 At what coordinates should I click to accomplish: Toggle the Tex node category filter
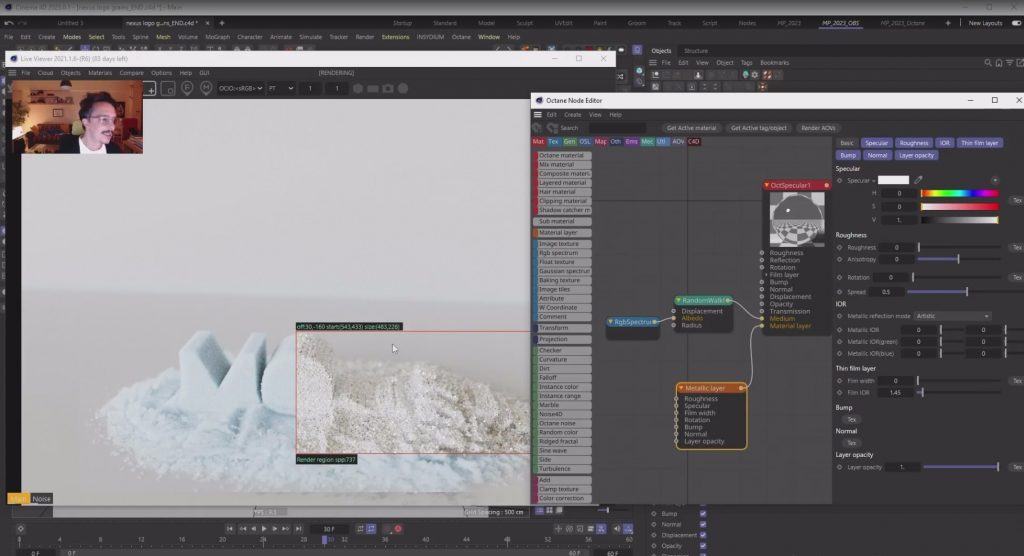coord(553,142)
